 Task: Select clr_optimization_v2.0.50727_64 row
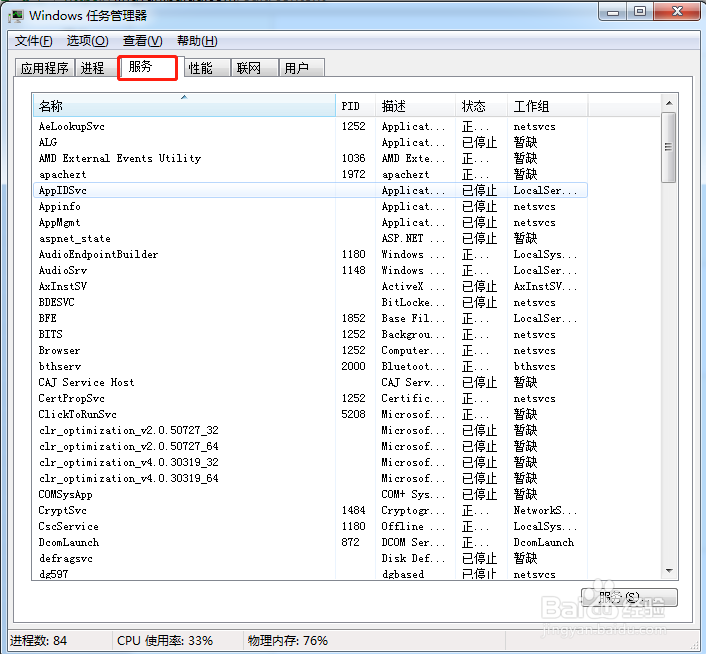pos(310,447)
